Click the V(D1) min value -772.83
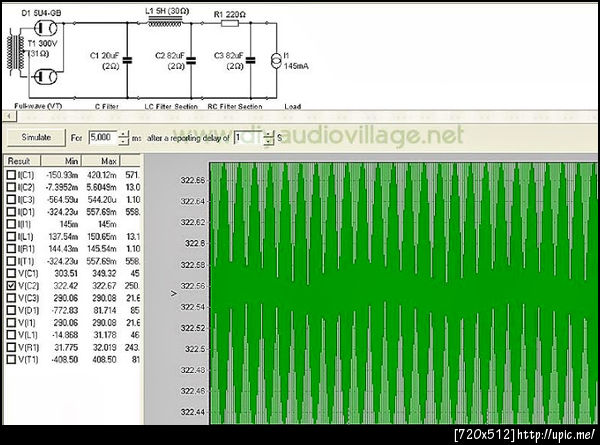The height and width of the screenshot is (445, 600). pos(64,310)
